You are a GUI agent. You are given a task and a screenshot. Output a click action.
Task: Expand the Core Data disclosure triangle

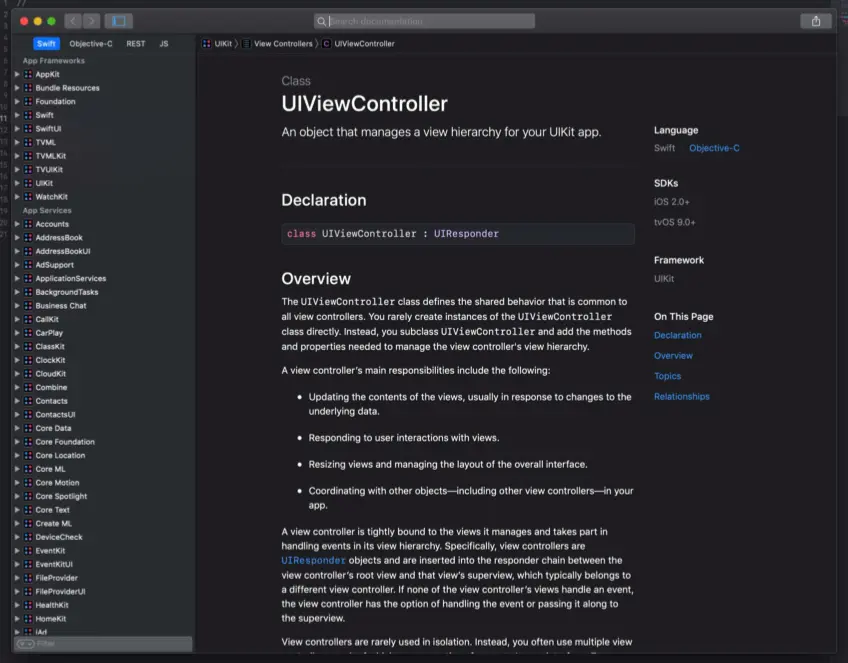pos(17,428)
